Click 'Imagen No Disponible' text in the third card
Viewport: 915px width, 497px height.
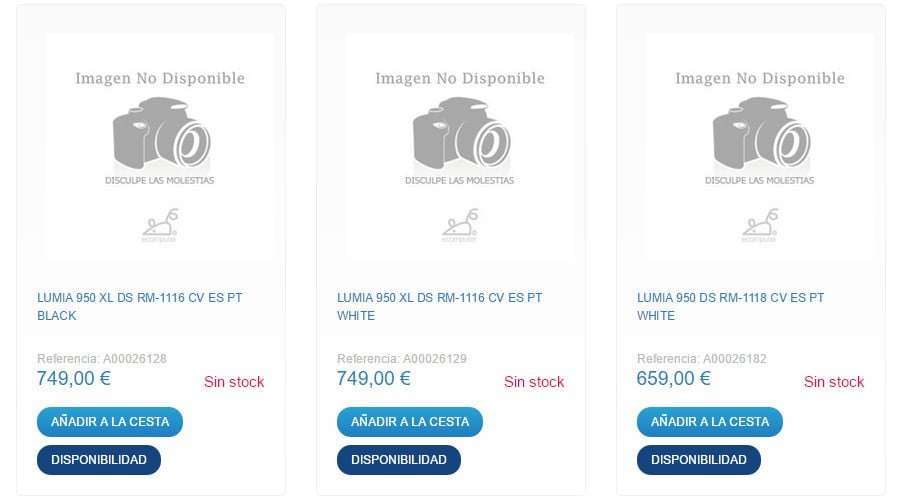(760, 78)
